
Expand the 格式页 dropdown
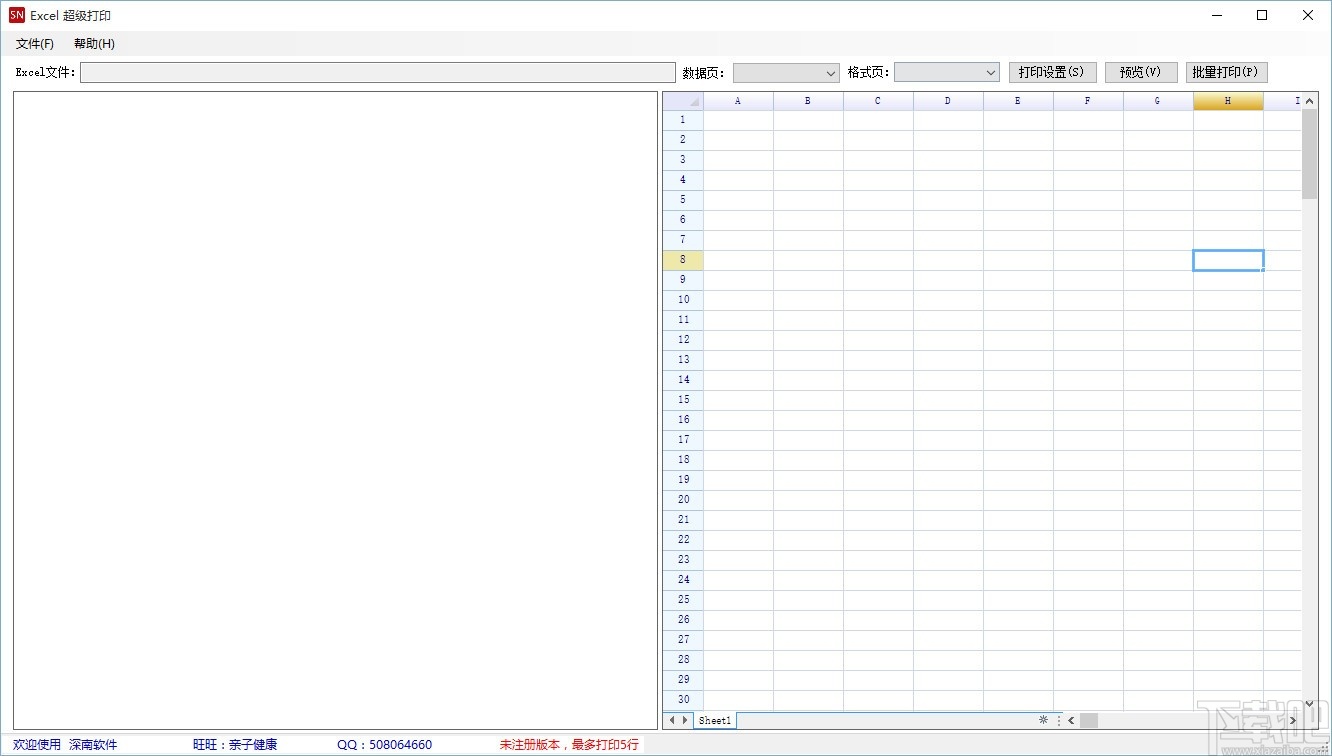pyautogui.click(x=947, y=73)
